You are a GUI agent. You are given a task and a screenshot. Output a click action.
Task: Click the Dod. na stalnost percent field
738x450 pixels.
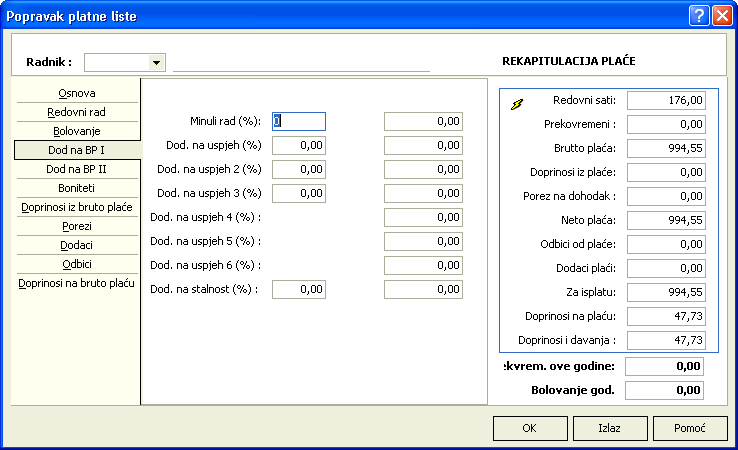(299, 289)
